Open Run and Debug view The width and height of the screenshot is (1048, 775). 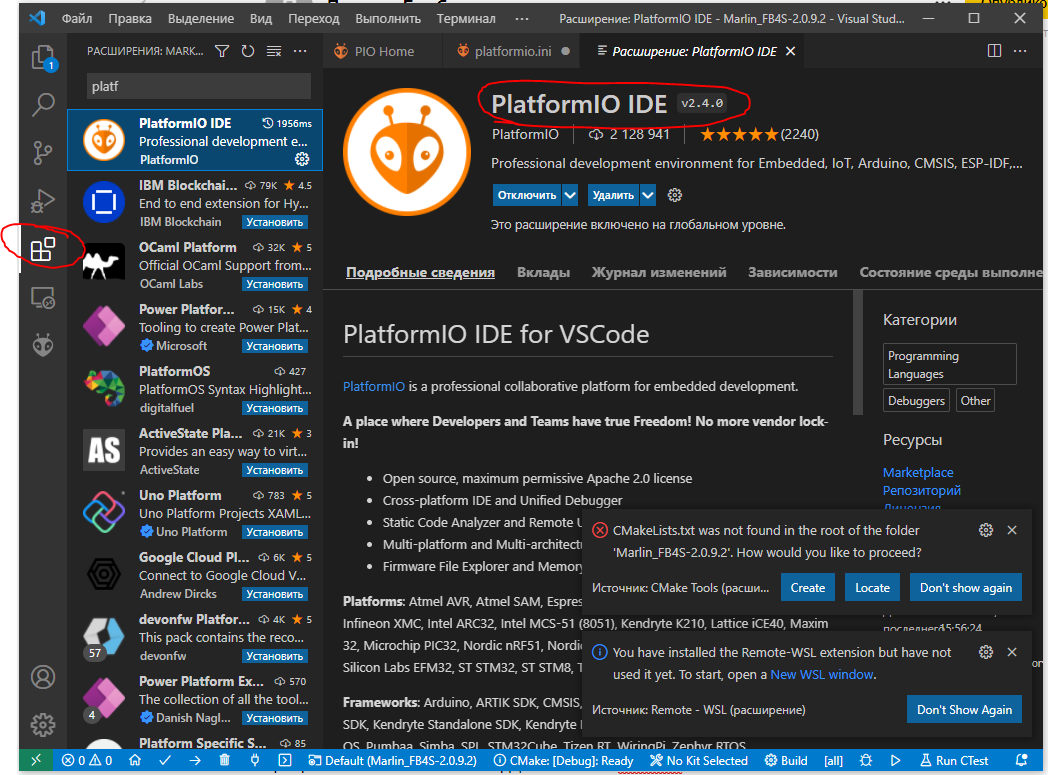tap(43, 201)
